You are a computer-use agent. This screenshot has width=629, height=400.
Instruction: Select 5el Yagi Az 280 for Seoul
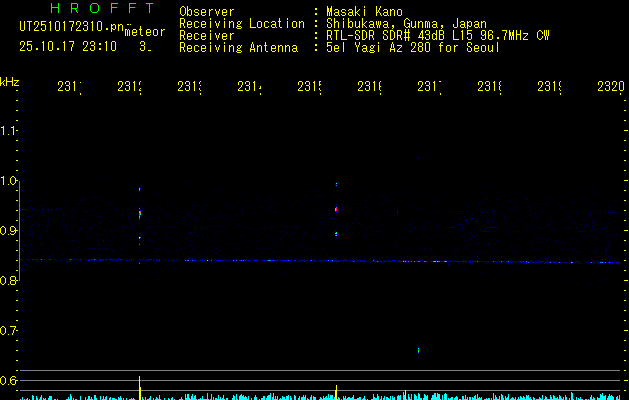click(x=413, y=48)
